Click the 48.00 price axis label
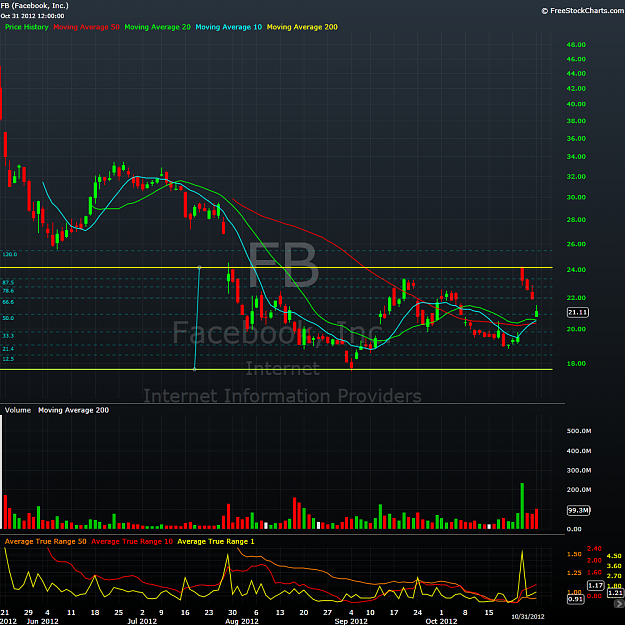The image size is (625, 625). [x=576, y=45]
